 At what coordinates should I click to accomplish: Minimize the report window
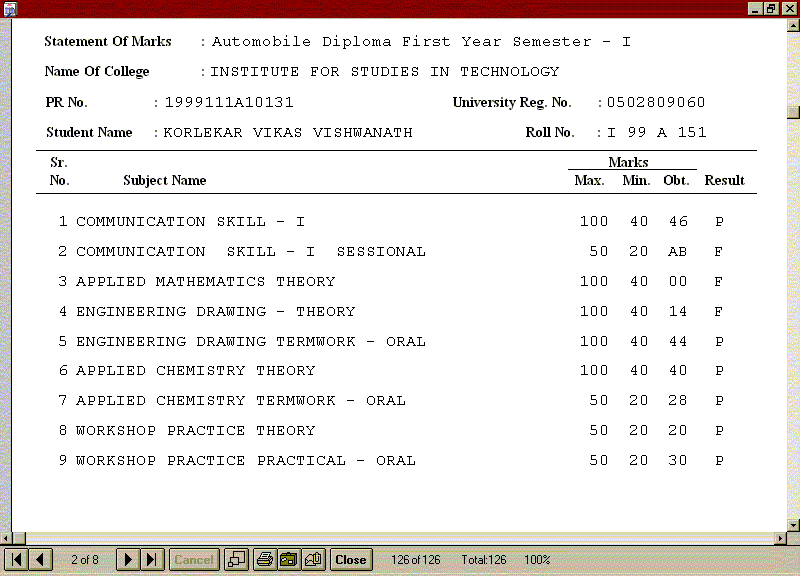coord(756,9)
